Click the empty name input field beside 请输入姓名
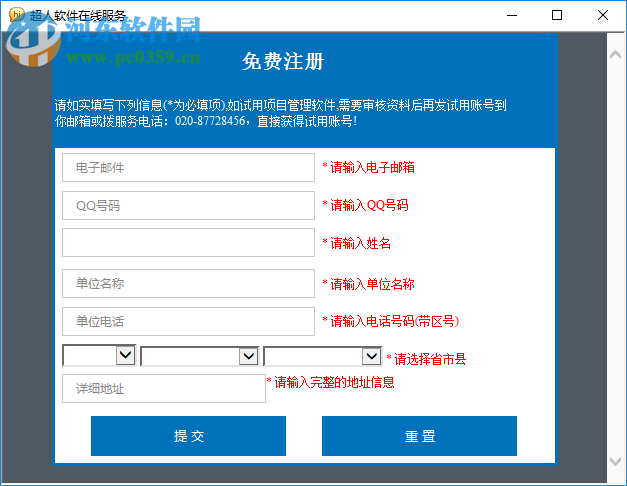627x486 pixels. [188, 243]
